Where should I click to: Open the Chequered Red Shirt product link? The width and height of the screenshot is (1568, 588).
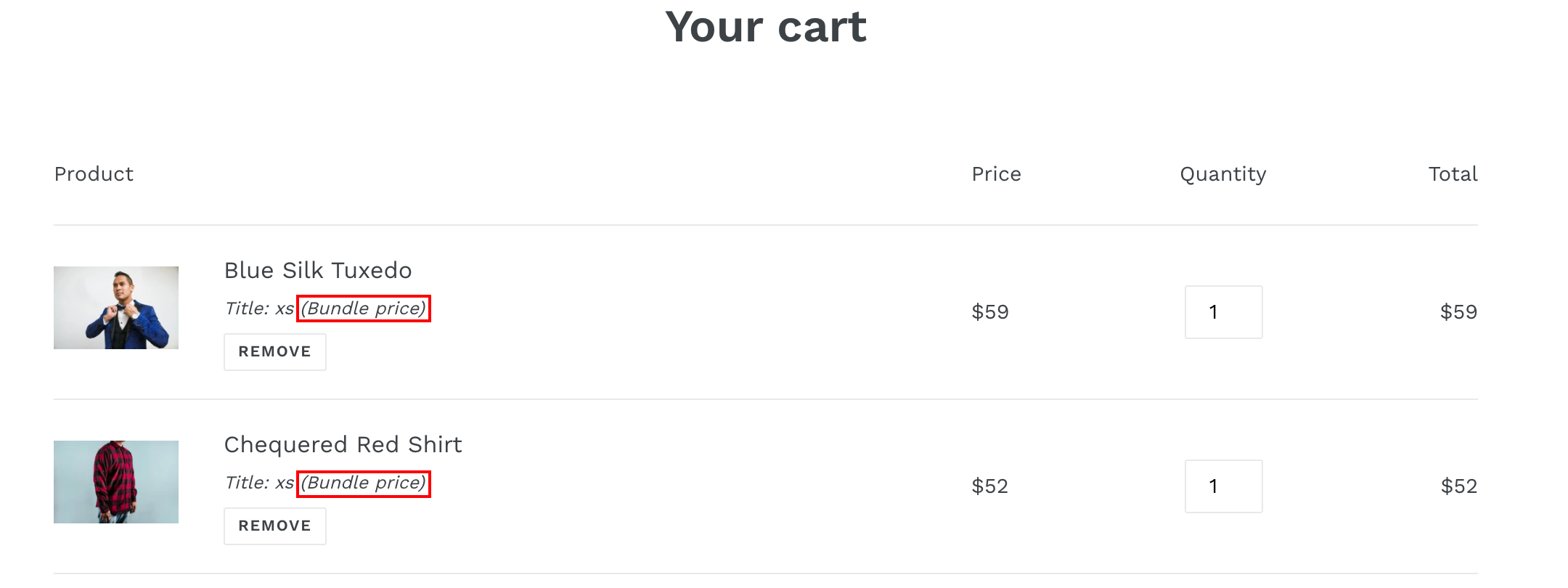click(x=343, y=444)
